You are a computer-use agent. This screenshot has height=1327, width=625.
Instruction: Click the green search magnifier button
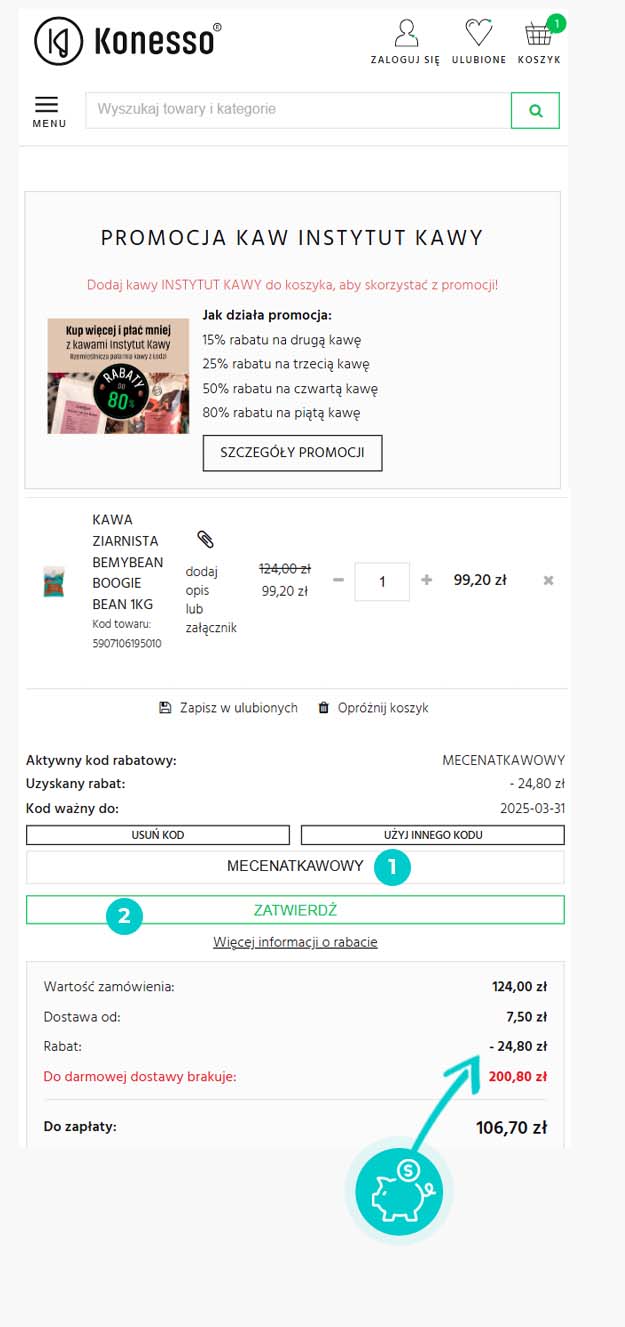(x=535, y=111)
